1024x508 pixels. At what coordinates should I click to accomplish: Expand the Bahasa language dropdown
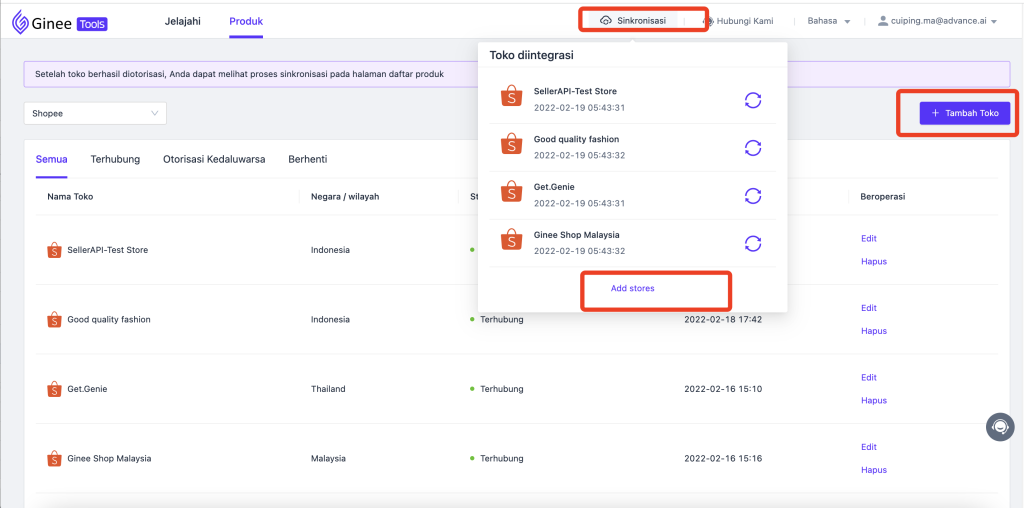tap(829, 21)
